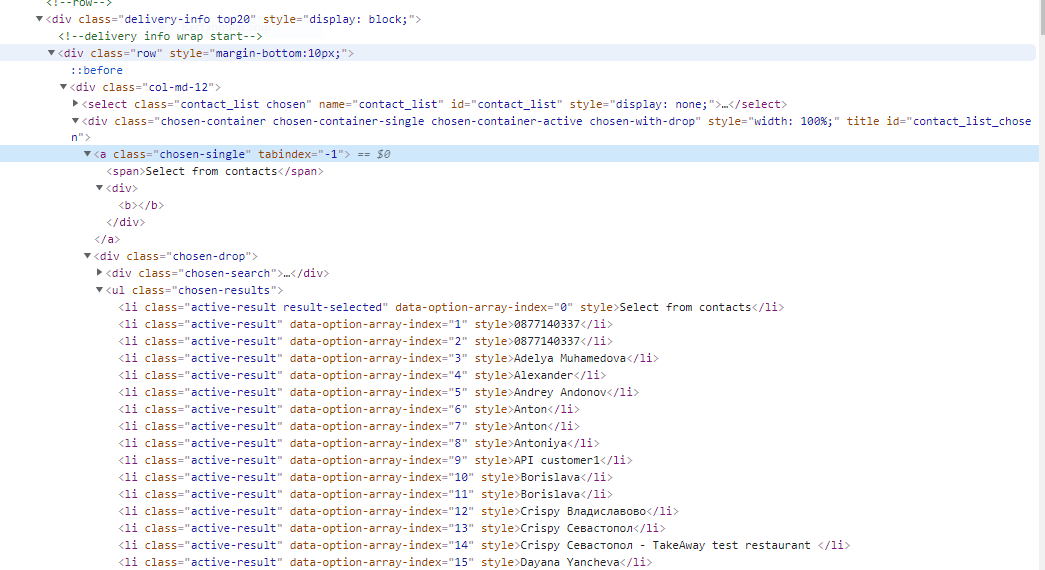This screenshot has height=570, width=1045.
Task: Select Anton li with index 6
Action: pyautogui.click(x=349, y=409)
